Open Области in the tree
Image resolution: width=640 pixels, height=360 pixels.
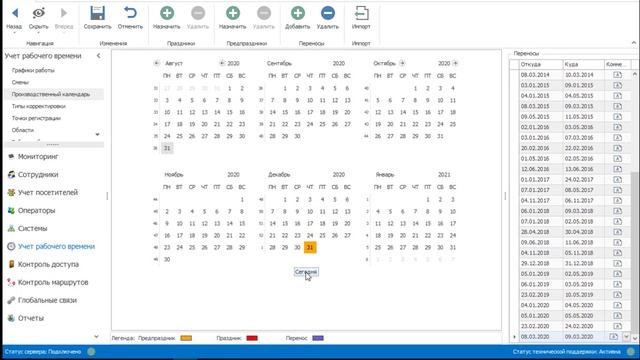pos(23,130)
